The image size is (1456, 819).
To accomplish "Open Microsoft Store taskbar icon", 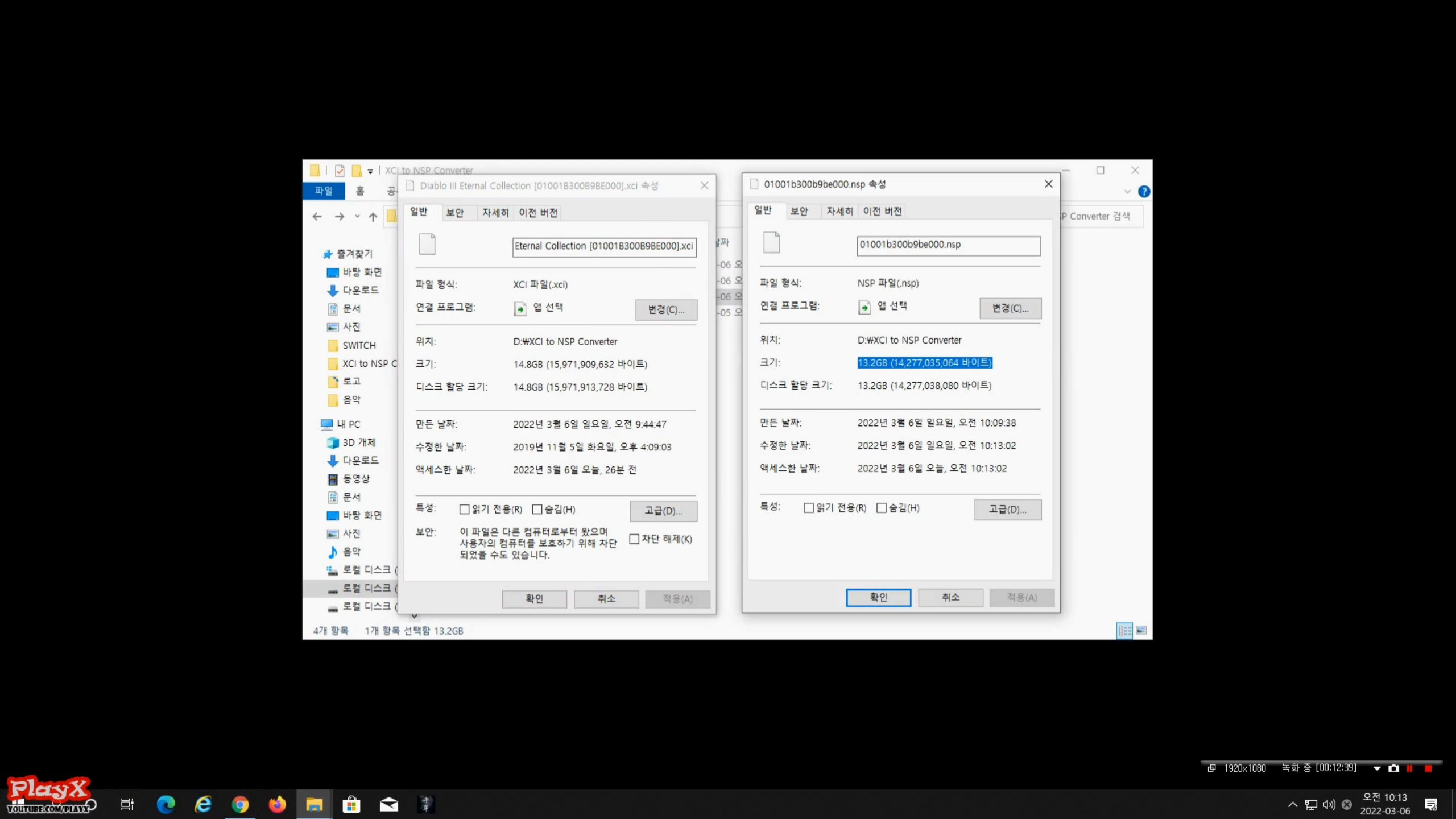I will (x=351, y=804).
